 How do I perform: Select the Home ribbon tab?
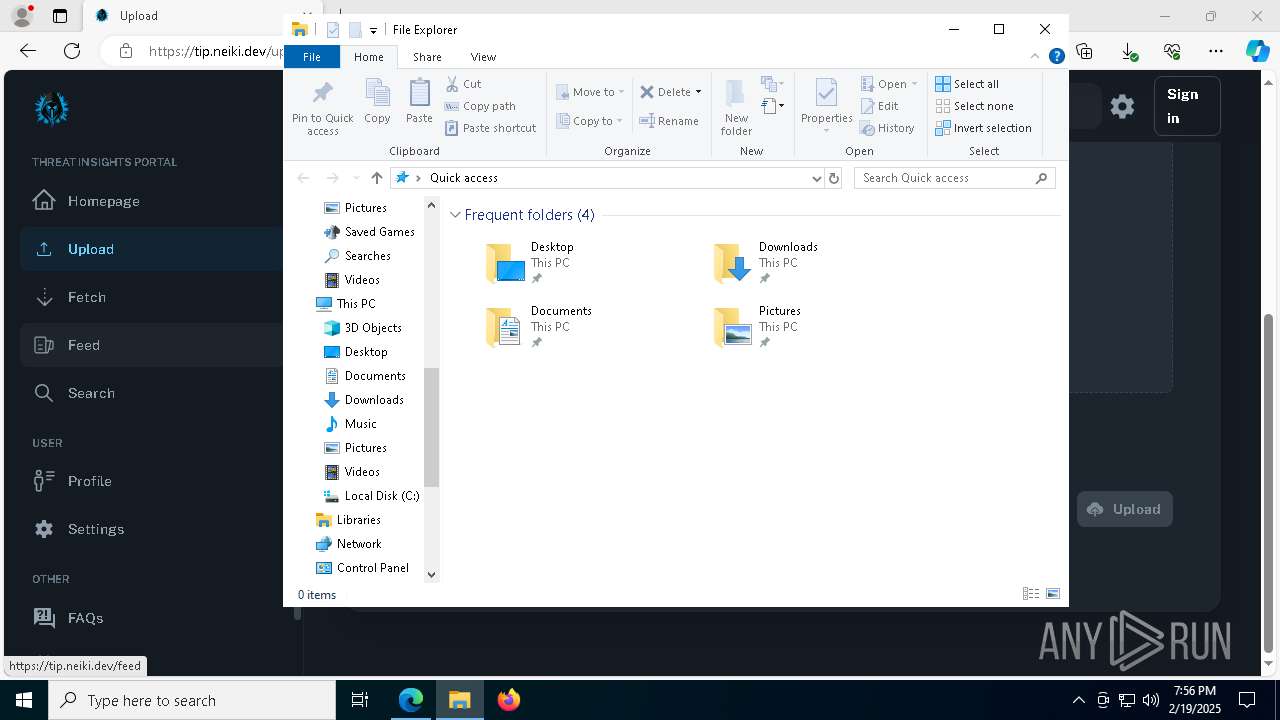368,57
